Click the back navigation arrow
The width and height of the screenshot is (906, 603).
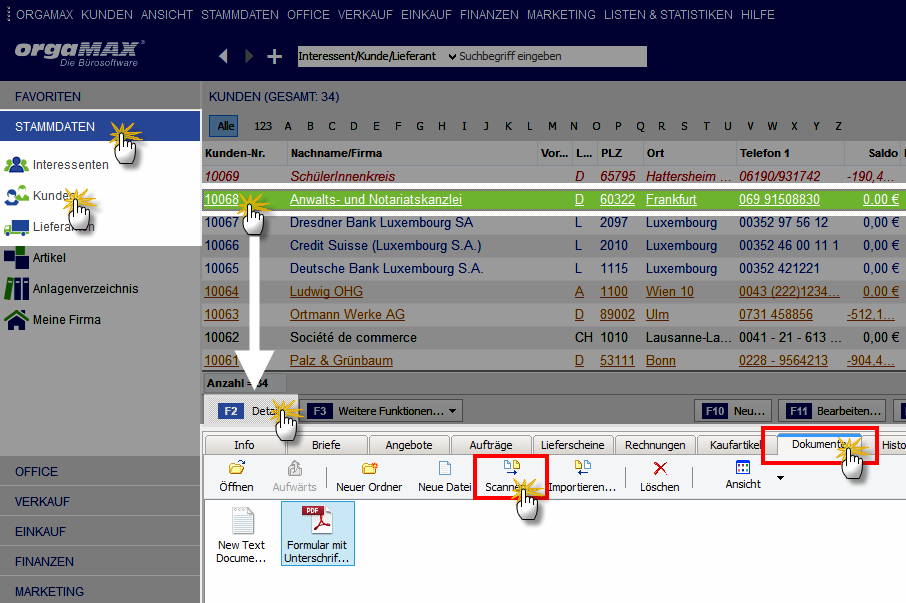click(x=224, y=56)
